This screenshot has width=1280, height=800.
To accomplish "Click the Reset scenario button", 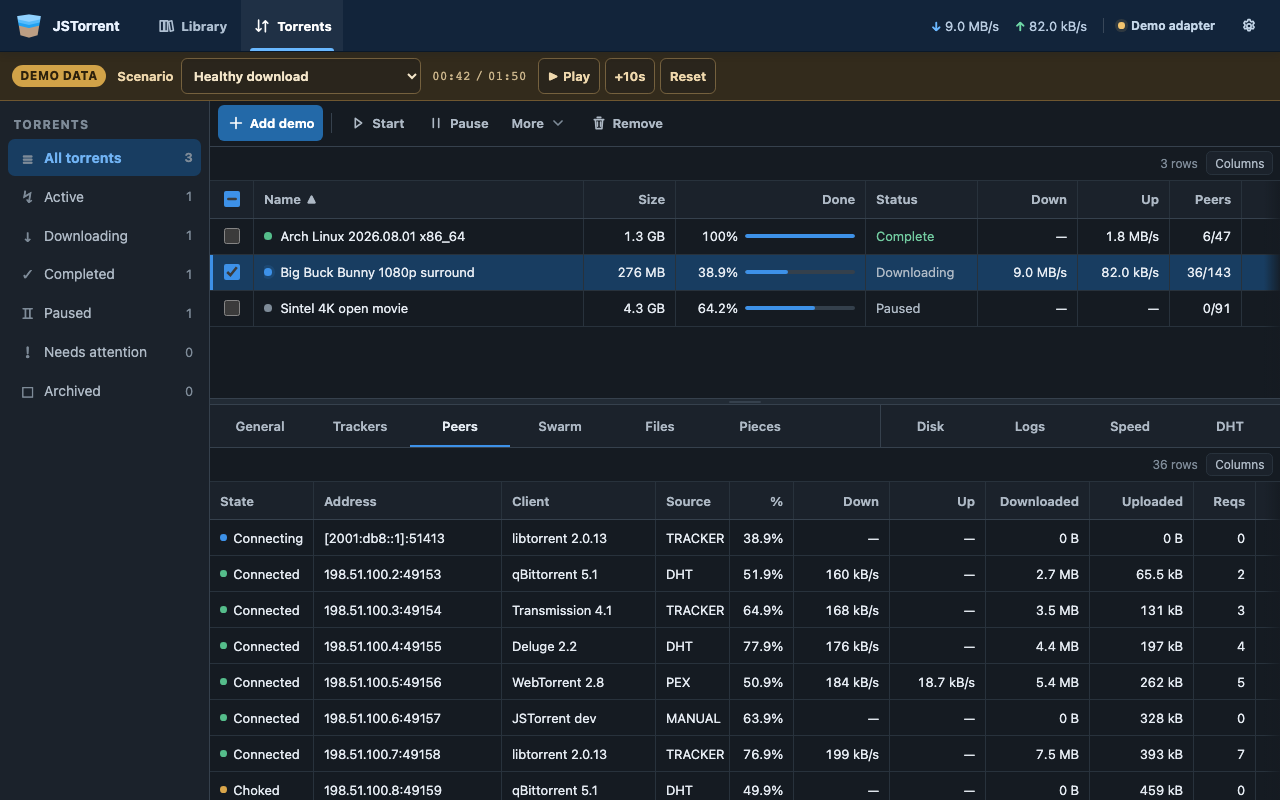I will [x=688, y=76].
